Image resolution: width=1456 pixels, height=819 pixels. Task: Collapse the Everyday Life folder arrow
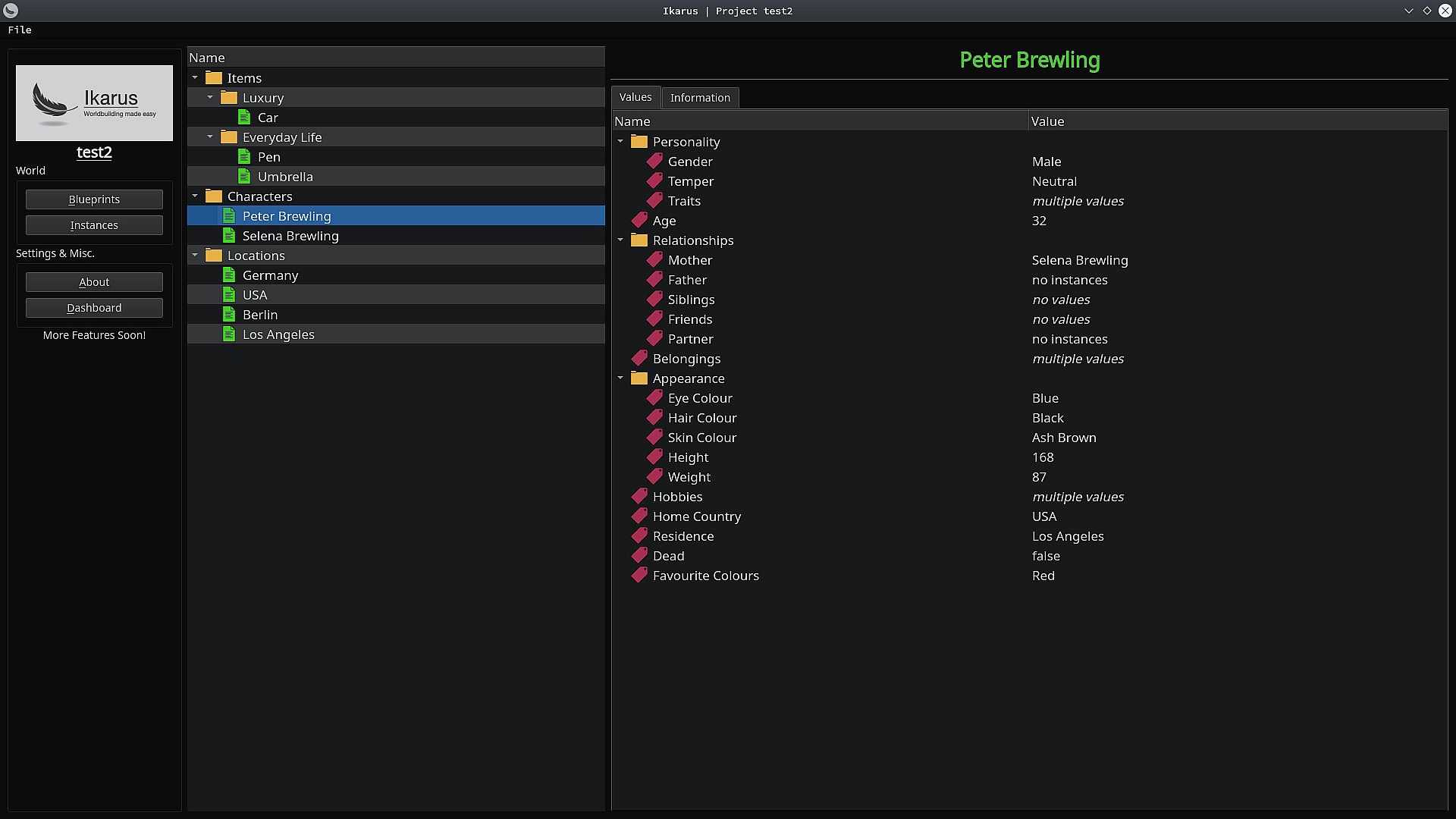(210, 137)
